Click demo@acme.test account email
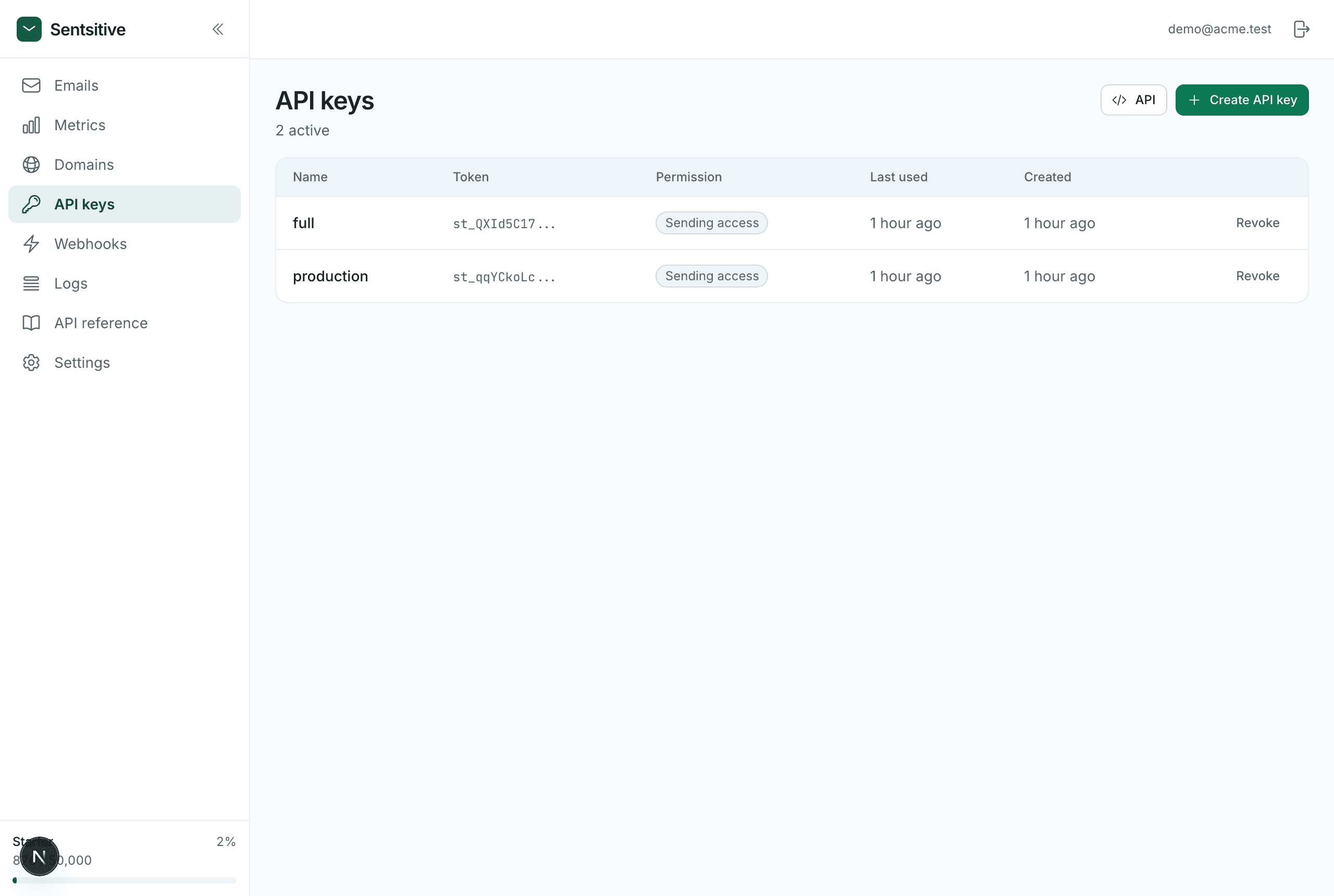1334x896 pixels. coord(1219,29)
